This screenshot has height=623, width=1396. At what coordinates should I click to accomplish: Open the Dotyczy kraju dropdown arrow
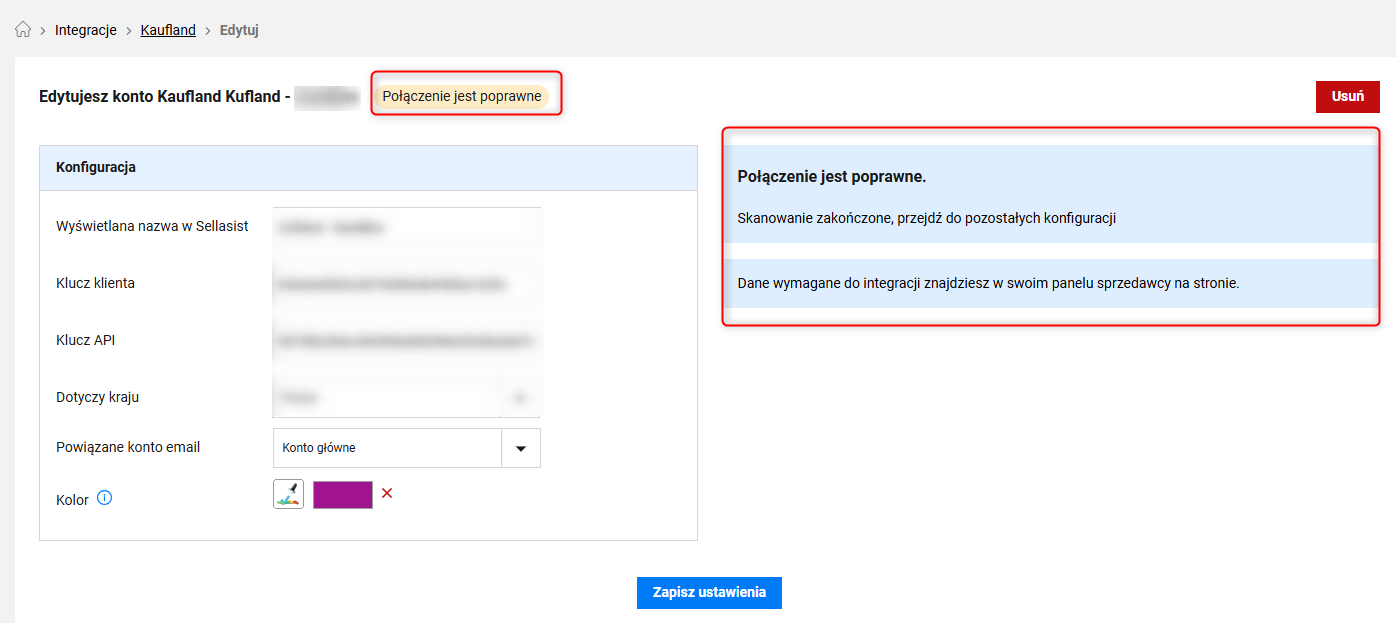(520, 397)
